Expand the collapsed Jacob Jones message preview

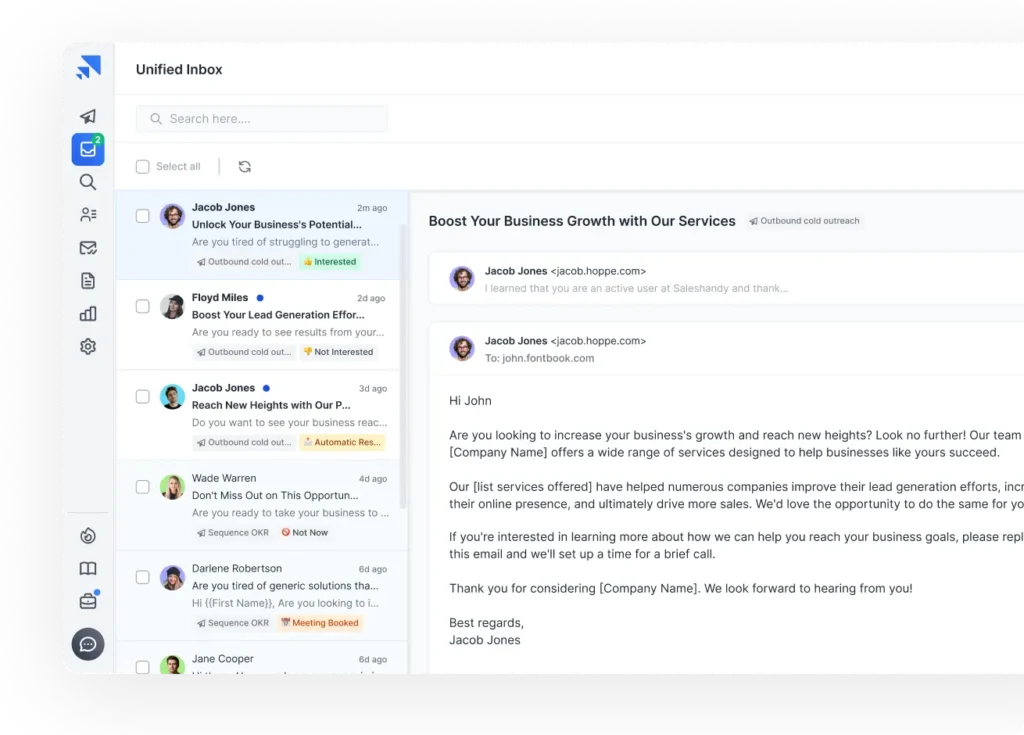726,279
